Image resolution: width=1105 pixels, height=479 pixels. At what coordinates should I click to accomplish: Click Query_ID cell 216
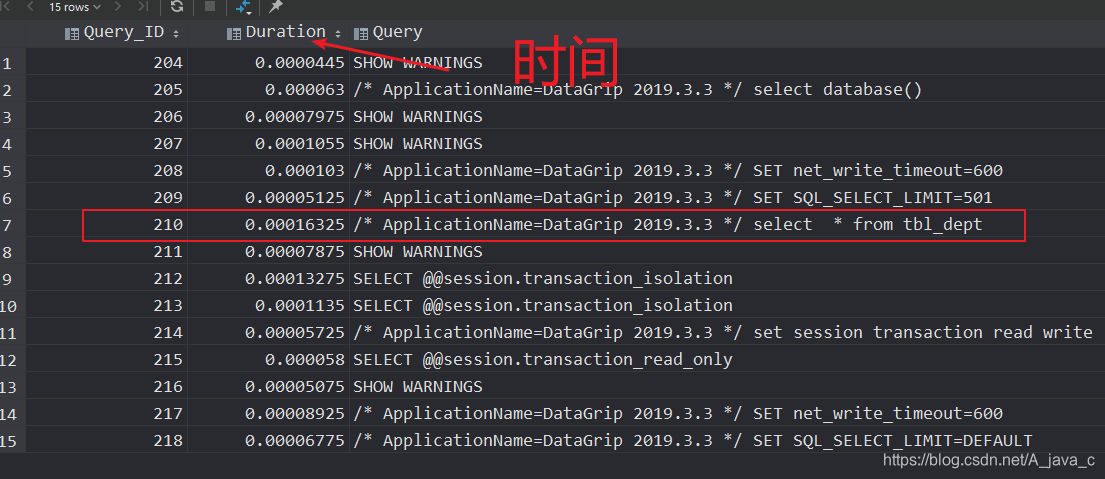[x=168, y=387]
